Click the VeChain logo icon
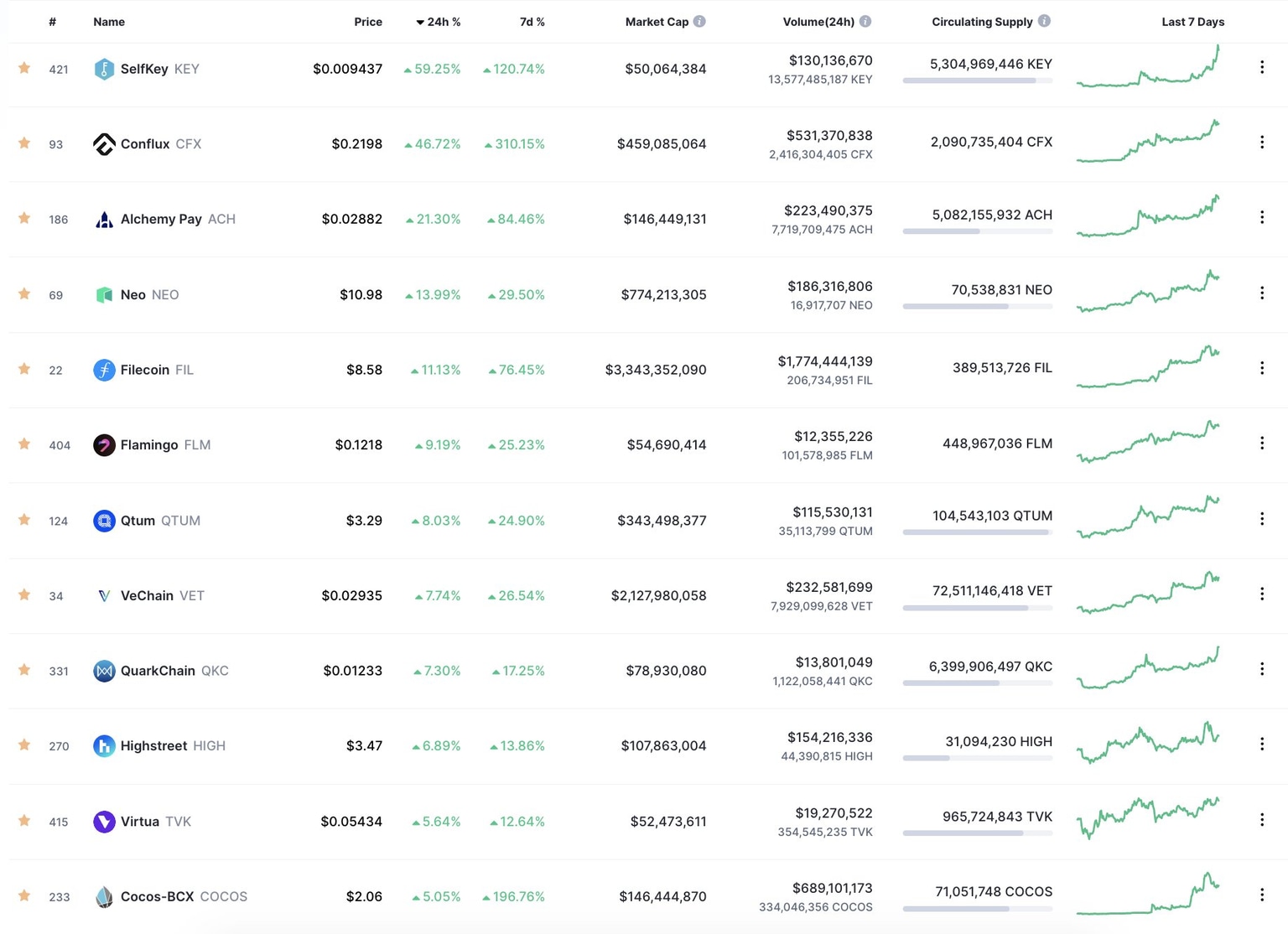 pyautogui.click(x=103, y=595)
